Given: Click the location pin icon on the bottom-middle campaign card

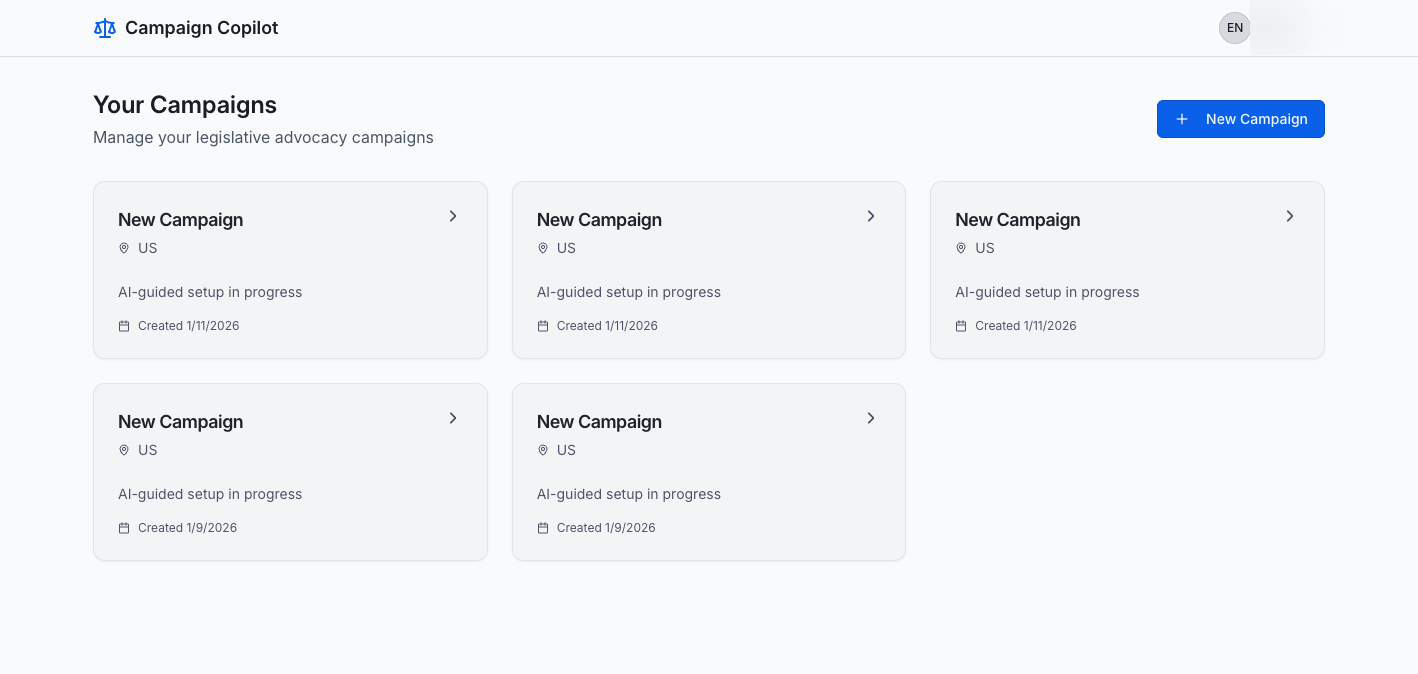Looking at the screenshot, I should coord(543,450).
